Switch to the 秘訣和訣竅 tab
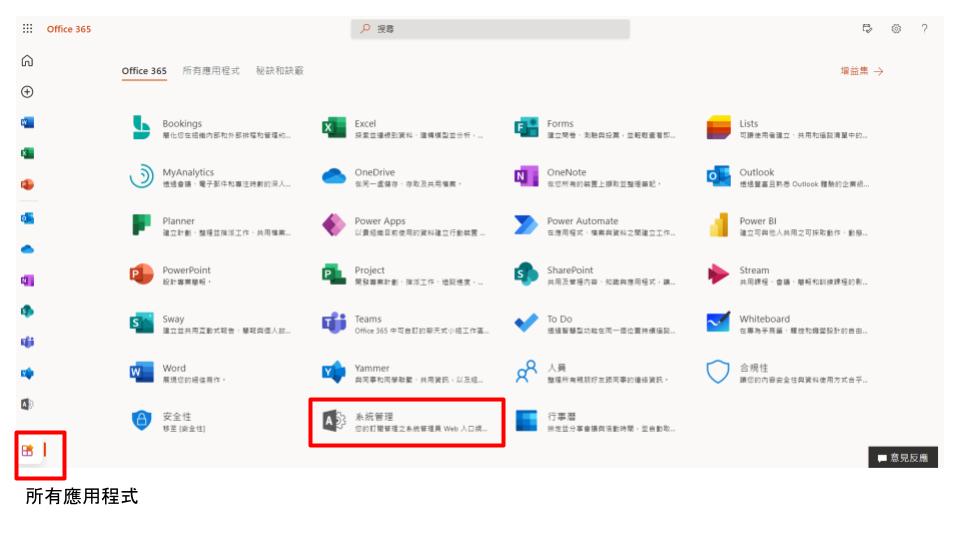The height and width of the screenshot is (540, 960). [x=280, y=71]
